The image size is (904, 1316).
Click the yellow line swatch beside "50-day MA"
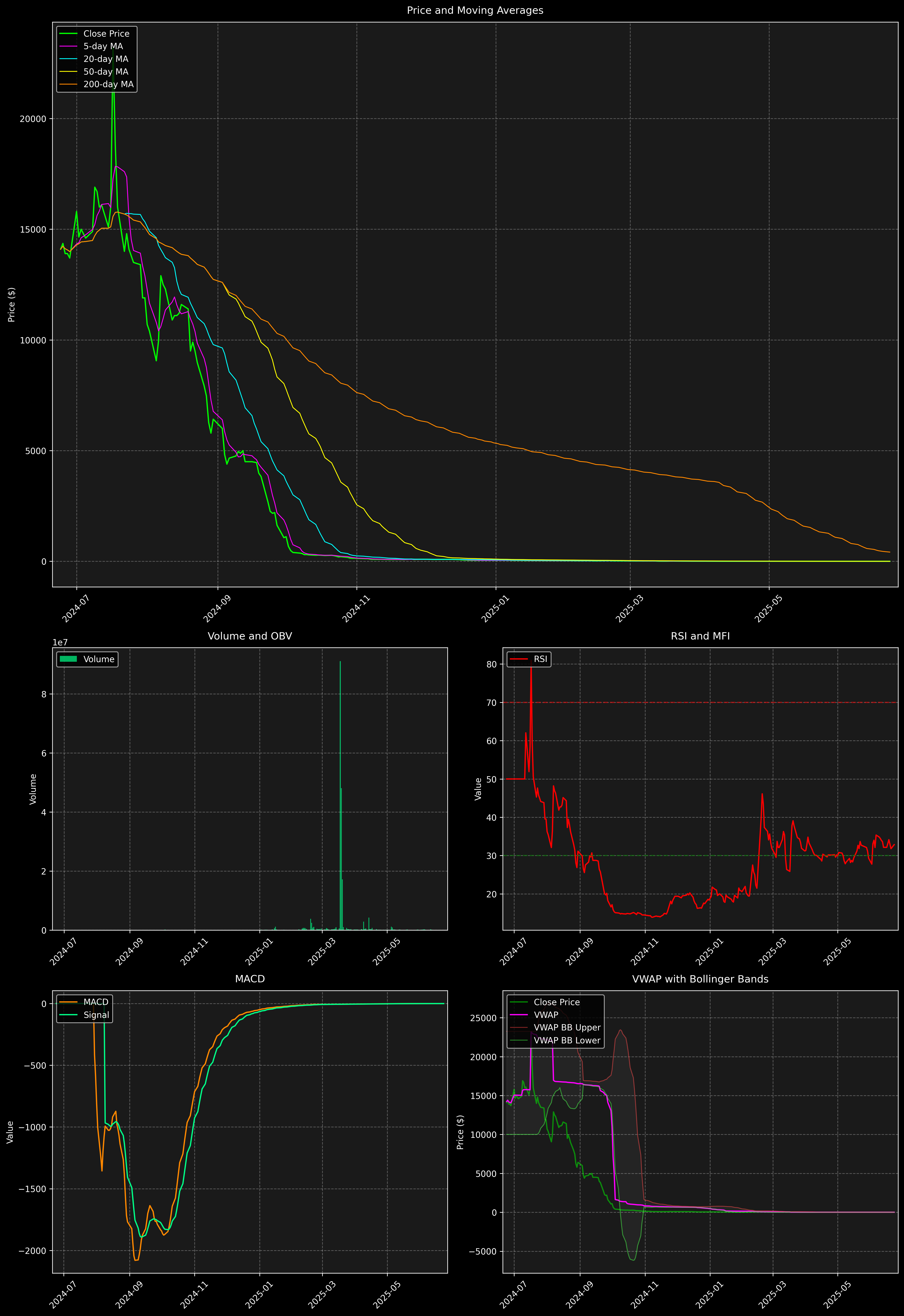[69, 72]
